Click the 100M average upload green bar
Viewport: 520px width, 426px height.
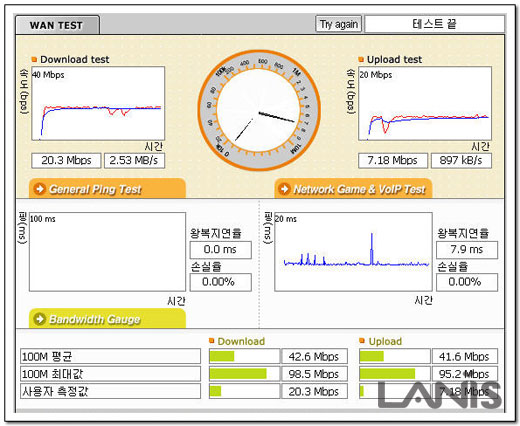372,356
